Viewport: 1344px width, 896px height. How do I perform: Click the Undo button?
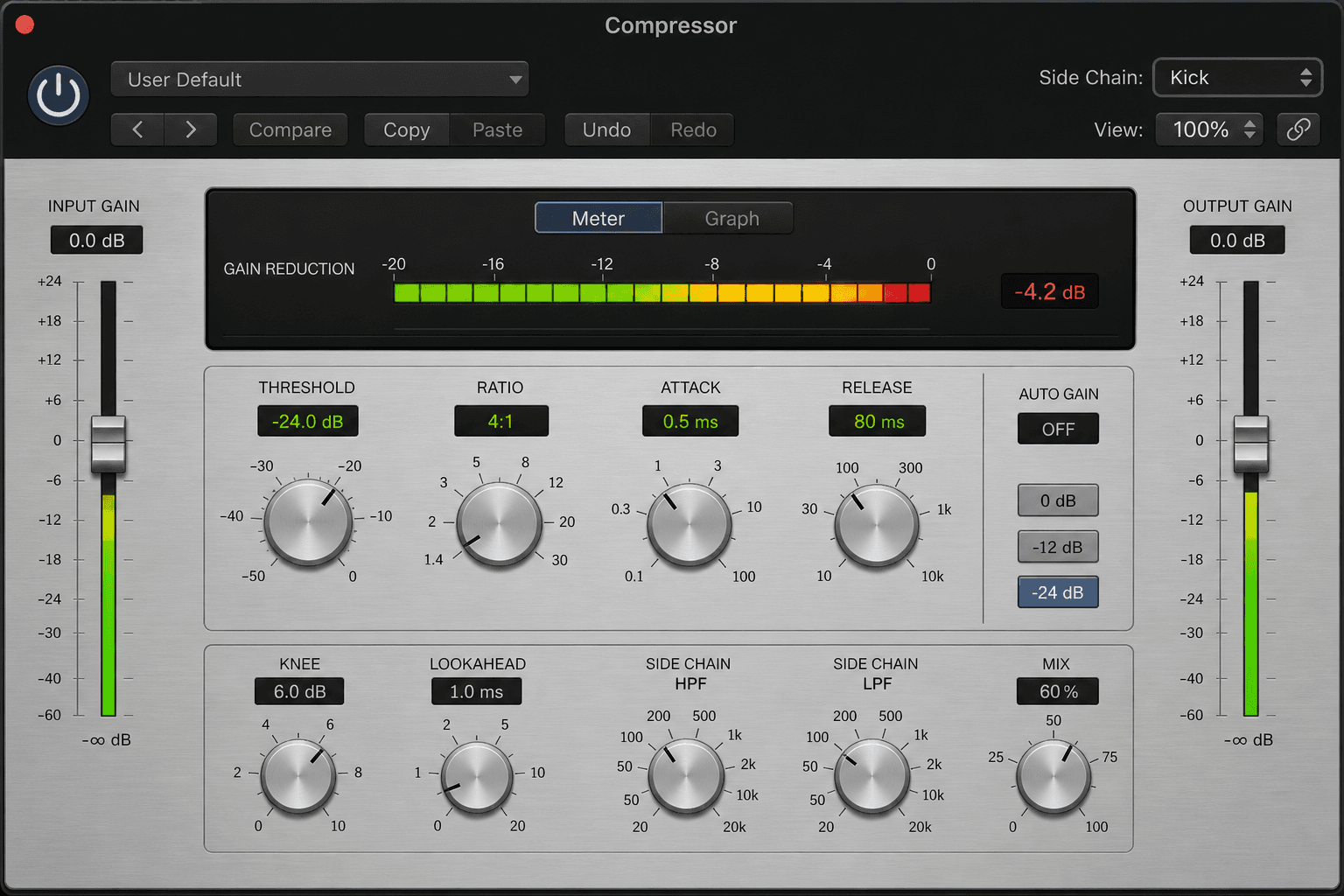click(607, 129)
